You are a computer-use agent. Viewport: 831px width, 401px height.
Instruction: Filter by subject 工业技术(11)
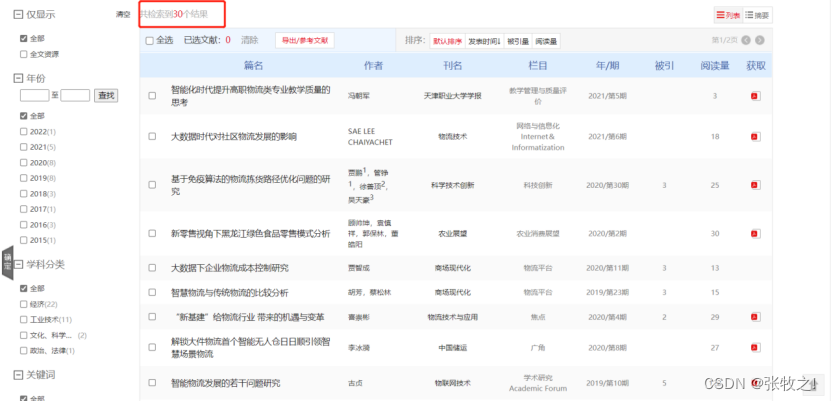23,319
